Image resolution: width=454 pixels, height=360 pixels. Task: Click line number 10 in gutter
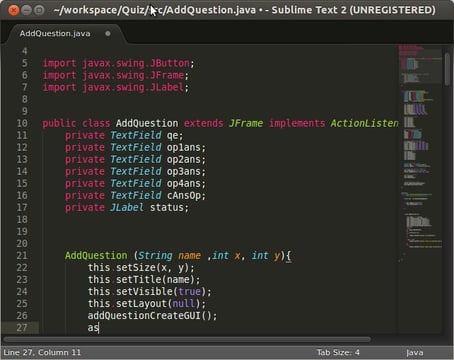[22, 123]
